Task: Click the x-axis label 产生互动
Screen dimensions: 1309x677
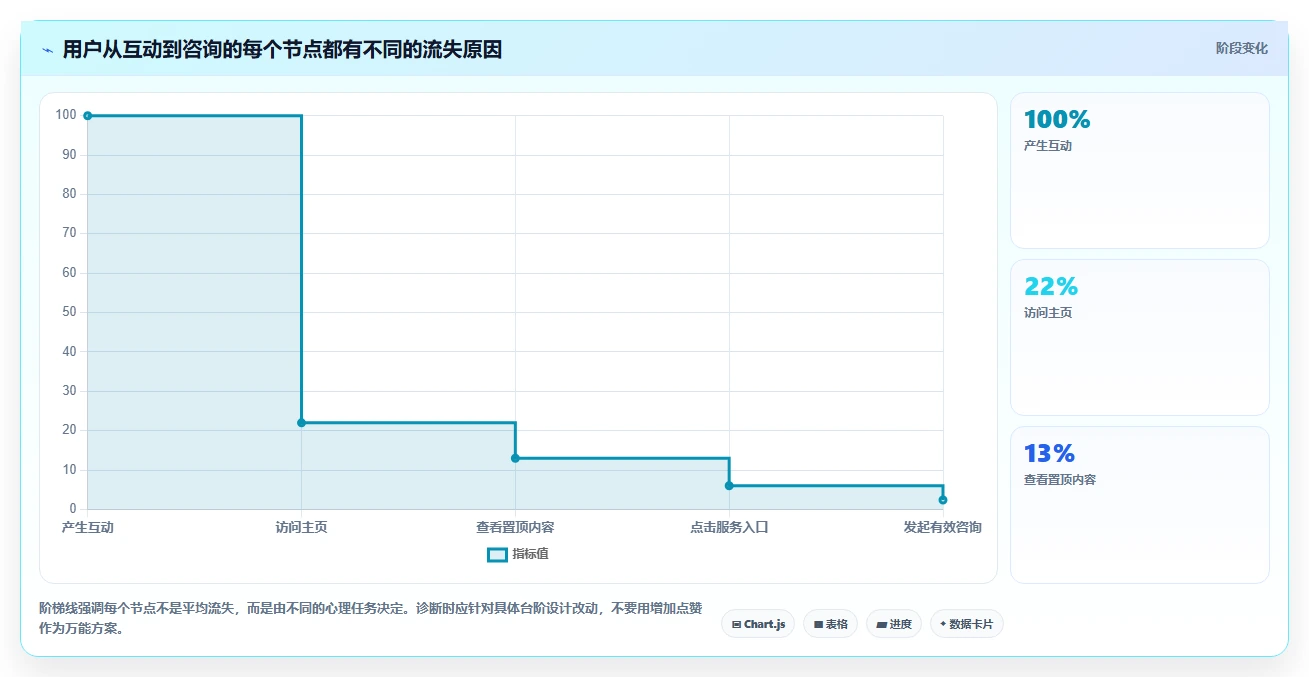Action: [88, 528]
